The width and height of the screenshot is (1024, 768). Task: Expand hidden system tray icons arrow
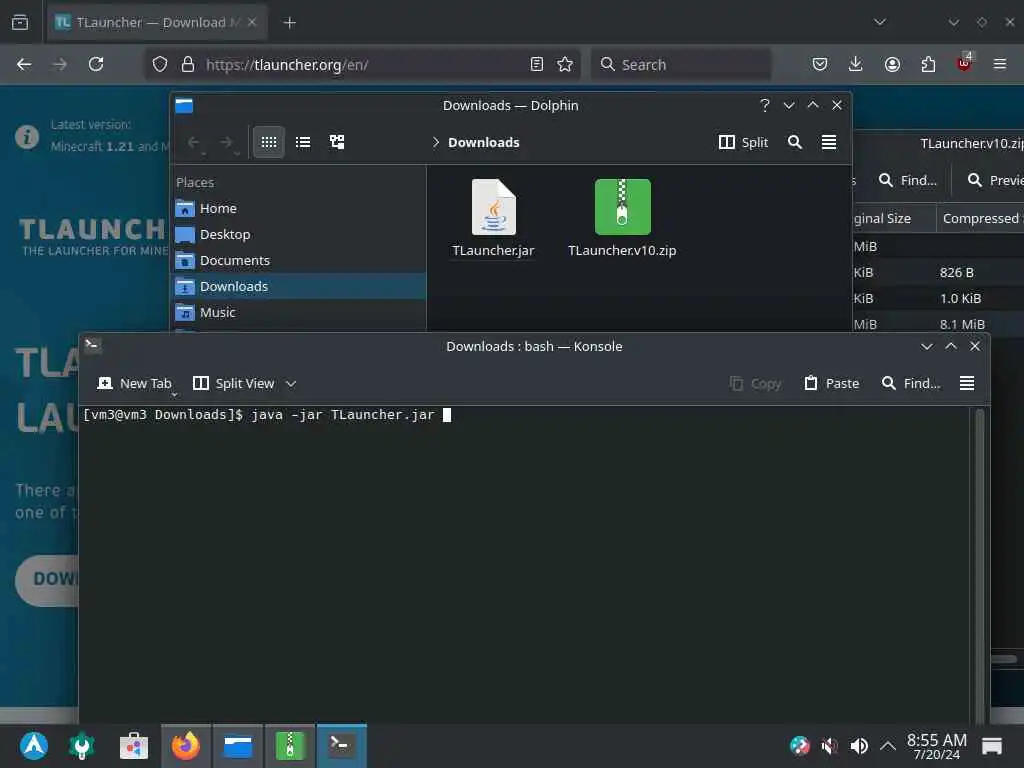[888, 745]
